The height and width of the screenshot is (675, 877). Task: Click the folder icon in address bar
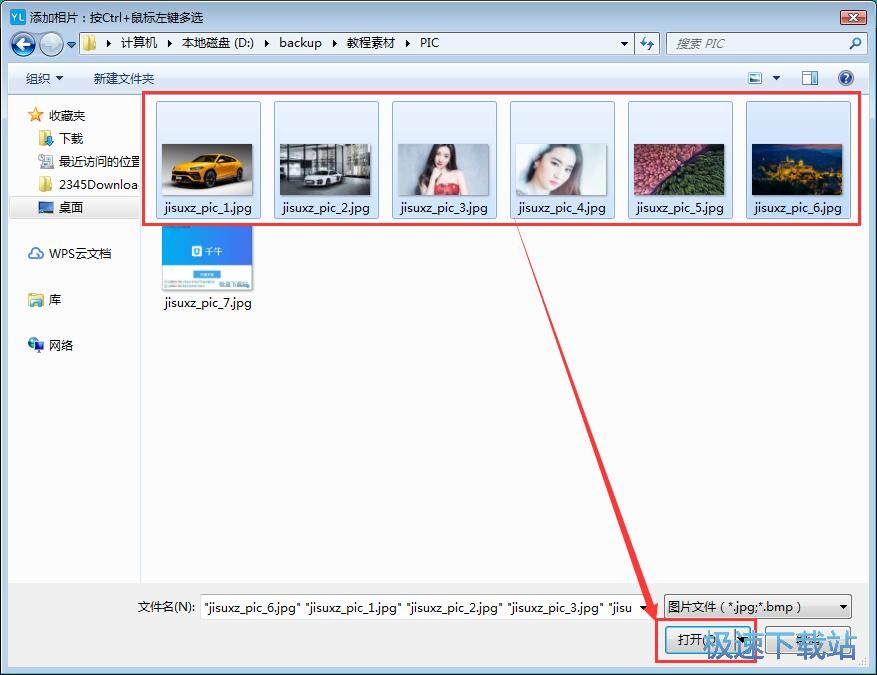pyautogui.click(x=89, y=43)
